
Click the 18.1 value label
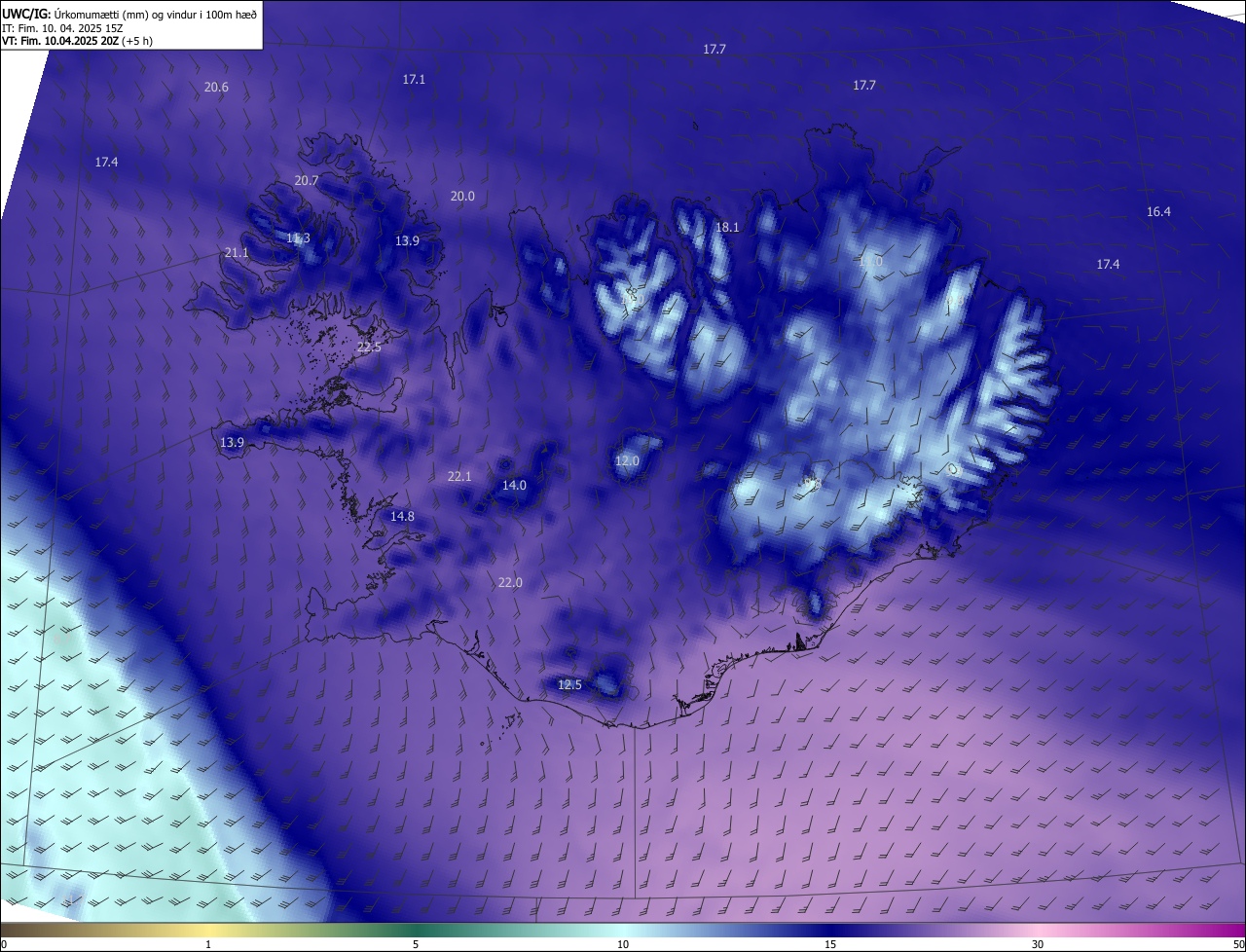727,228
